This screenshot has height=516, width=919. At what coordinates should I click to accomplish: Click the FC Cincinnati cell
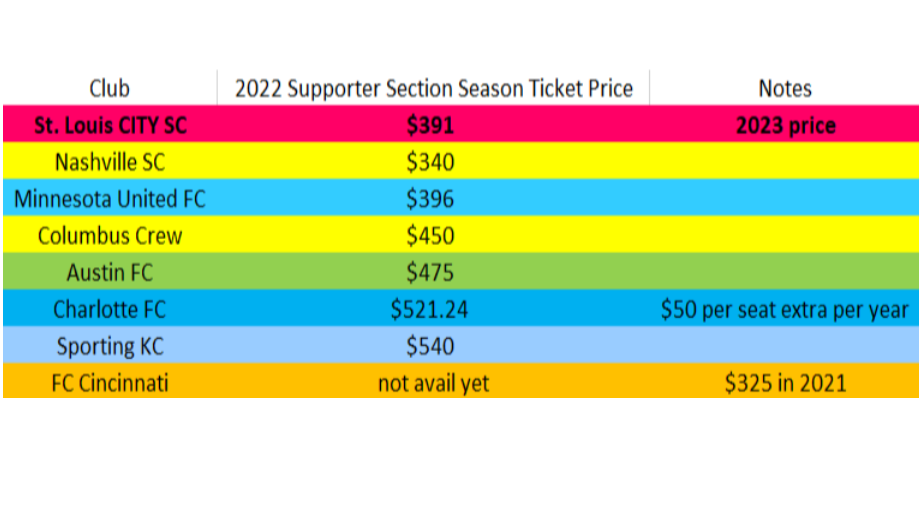(110, 383)
